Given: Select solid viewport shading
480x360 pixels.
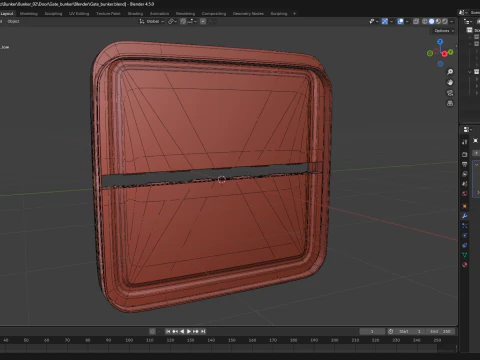Looking at the screenshot, I should 432,21.
